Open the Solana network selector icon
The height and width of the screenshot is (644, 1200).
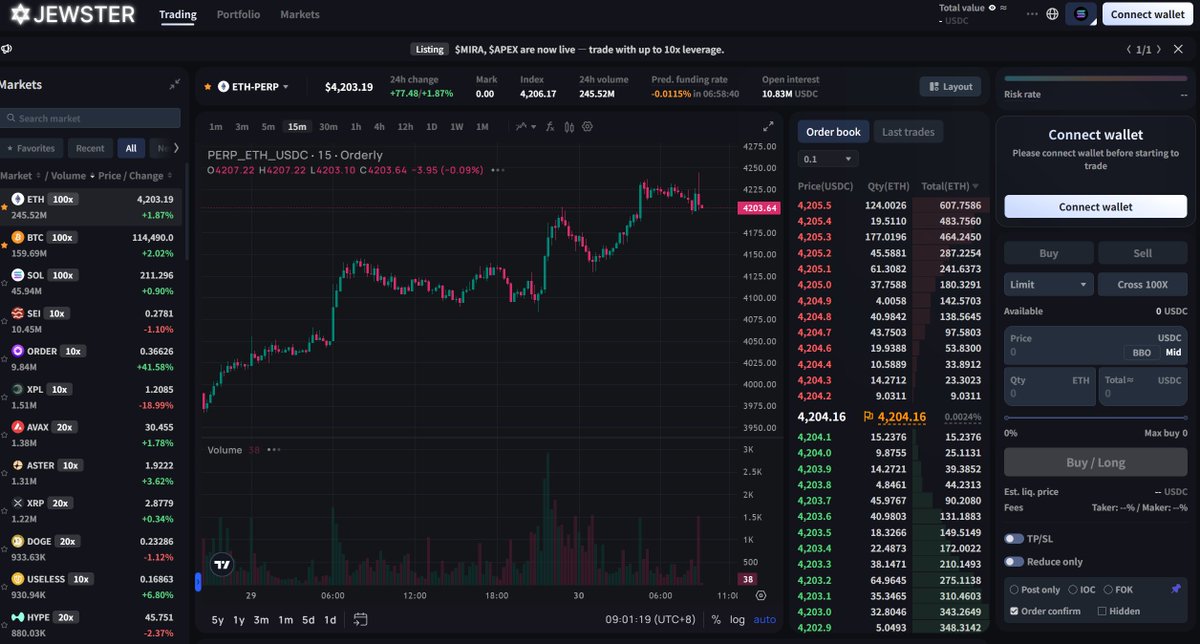coord(1080,14)
